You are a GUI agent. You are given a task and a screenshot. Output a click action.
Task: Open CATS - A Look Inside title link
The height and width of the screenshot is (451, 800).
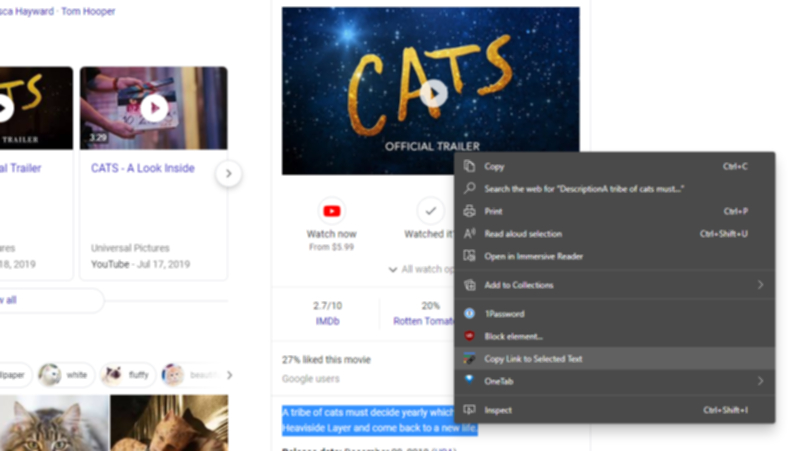pos(143,168)
